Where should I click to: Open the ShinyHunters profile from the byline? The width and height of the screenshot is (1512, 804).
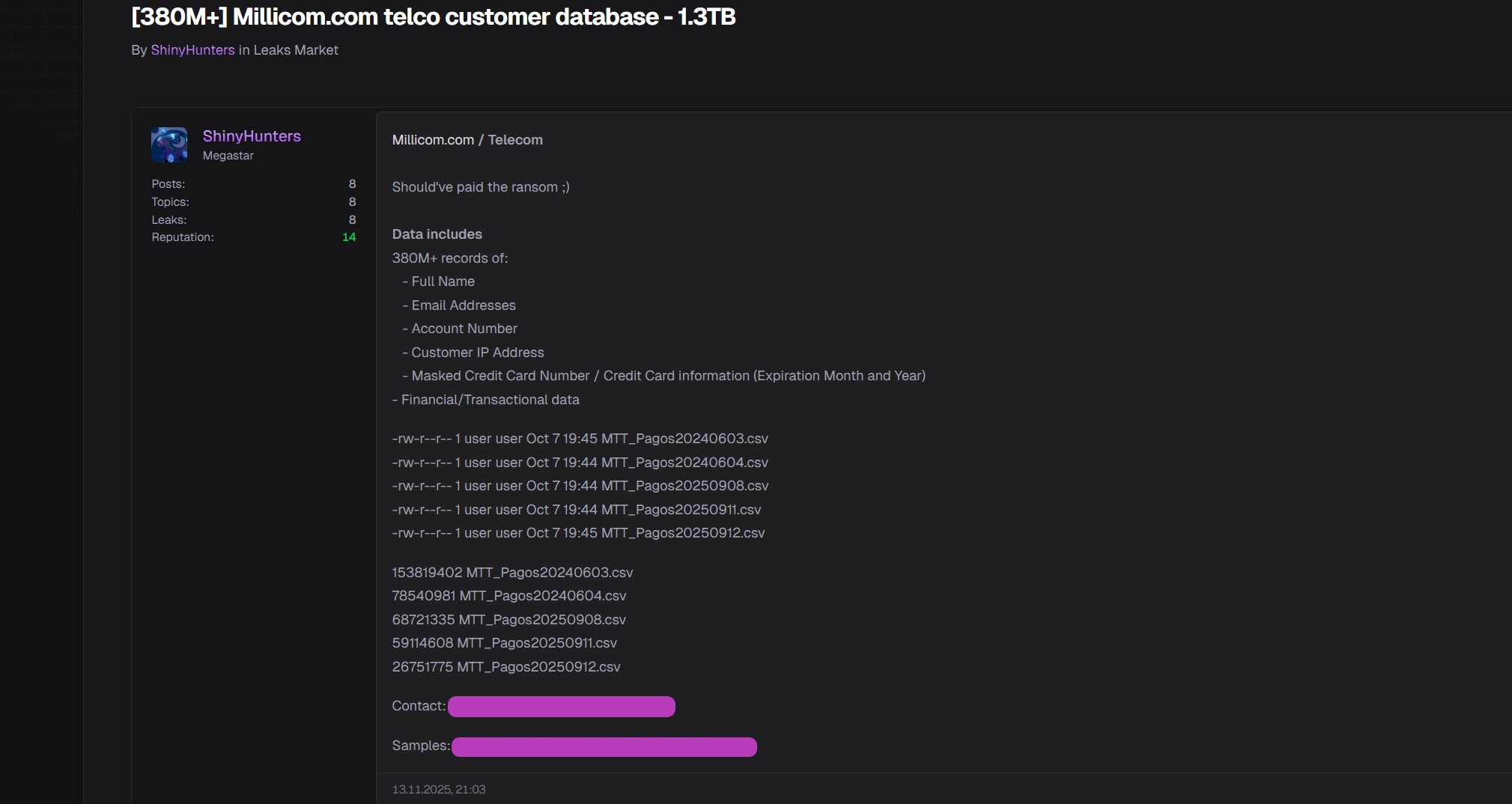tap(192, 50)
